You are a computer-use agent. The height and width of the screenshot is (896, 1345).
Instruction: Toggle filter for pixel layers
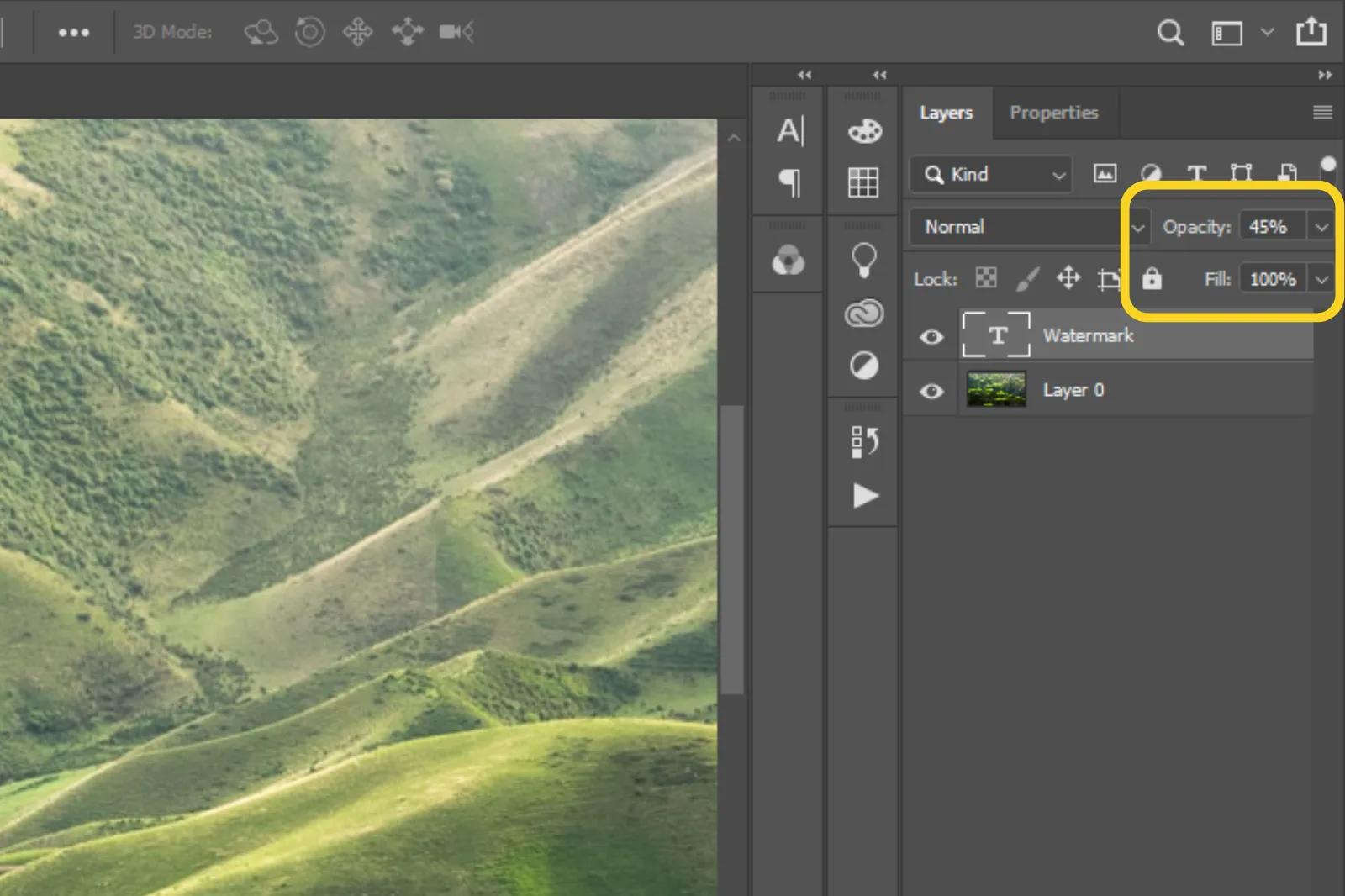coord(1105,174)
